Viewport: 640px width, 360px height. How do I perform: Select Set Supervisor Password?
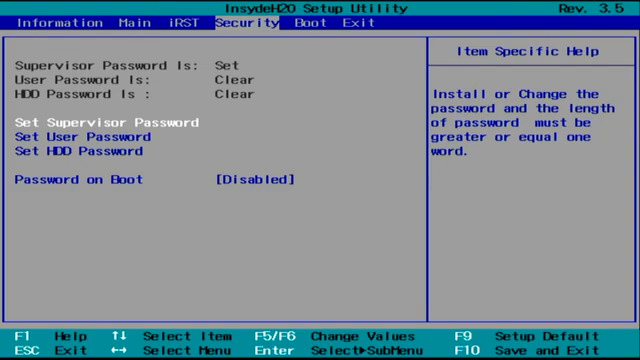107,122
